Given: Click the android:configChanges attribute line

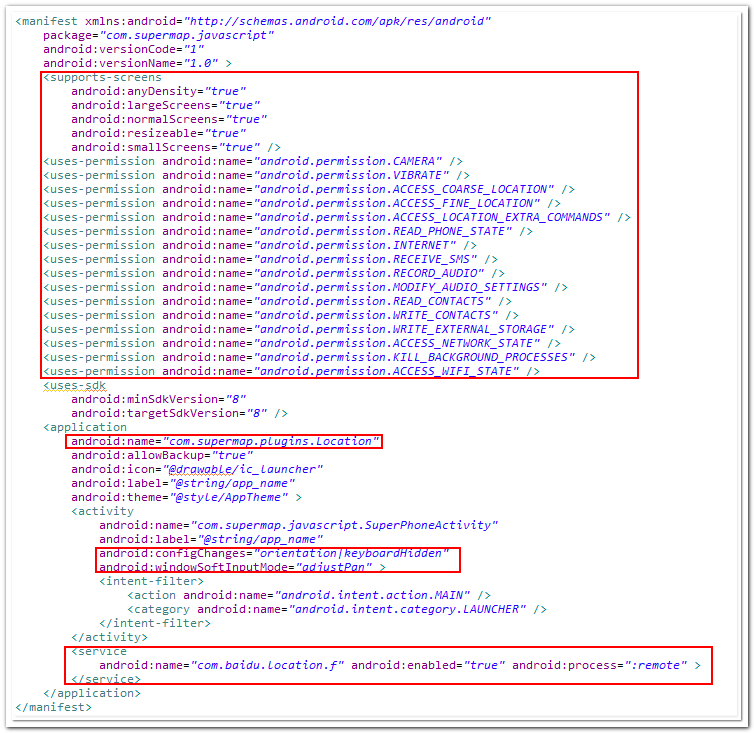Looking at the screenshot, I should pos(278,553).
